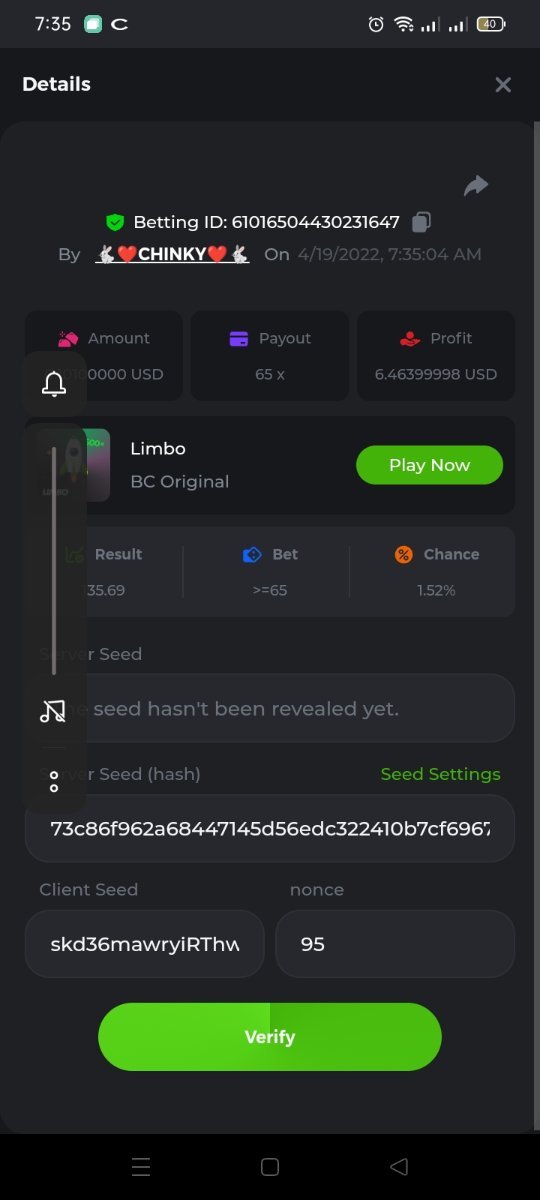540x1200 pixels.
Task: Tap the bell ringer mode icon
Action: (x=54, y=384)
